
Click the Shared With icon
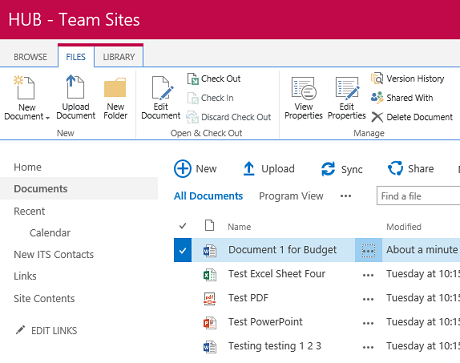(x=377, y=97)
